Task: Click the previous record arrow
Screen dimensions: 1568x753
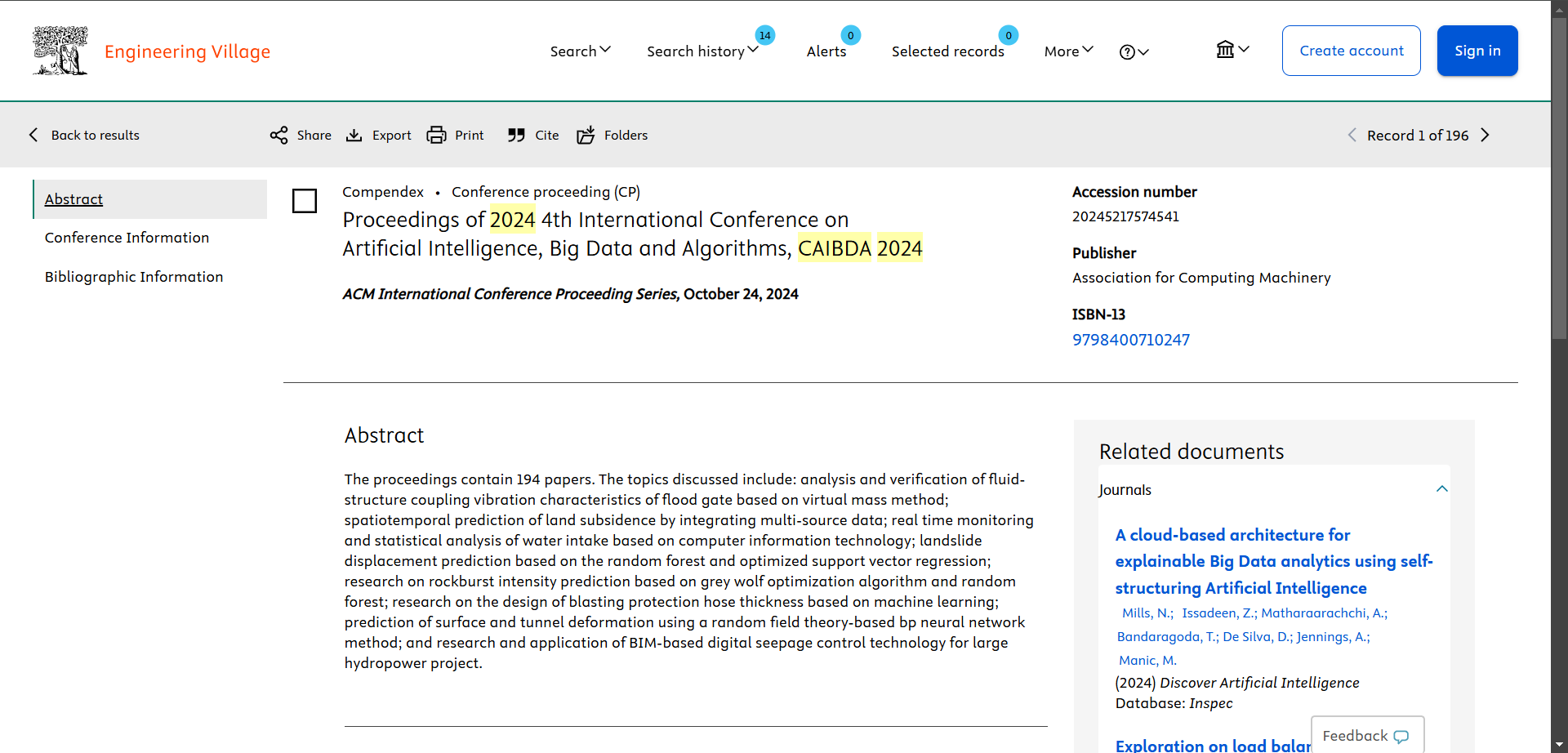Action: (x=1352, y=136)
